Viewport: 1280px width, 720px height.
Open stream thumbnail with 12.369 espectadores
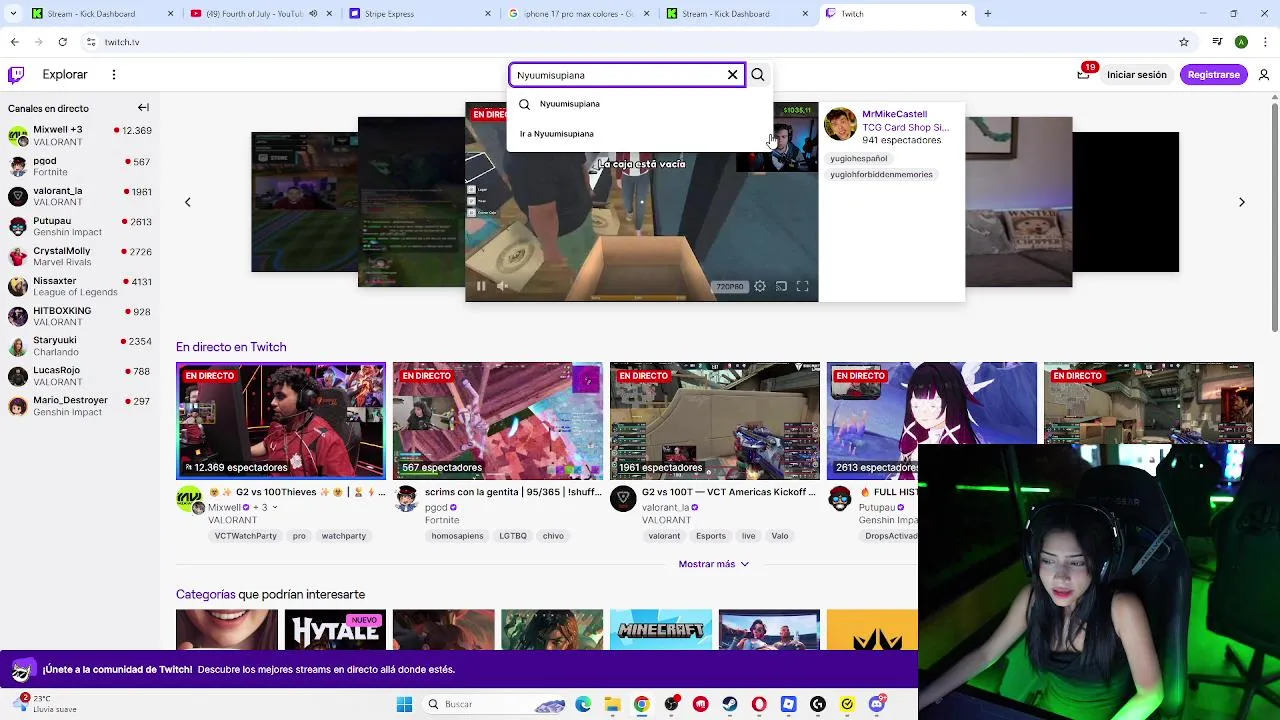pyautogui.click(x=281, y=421)
